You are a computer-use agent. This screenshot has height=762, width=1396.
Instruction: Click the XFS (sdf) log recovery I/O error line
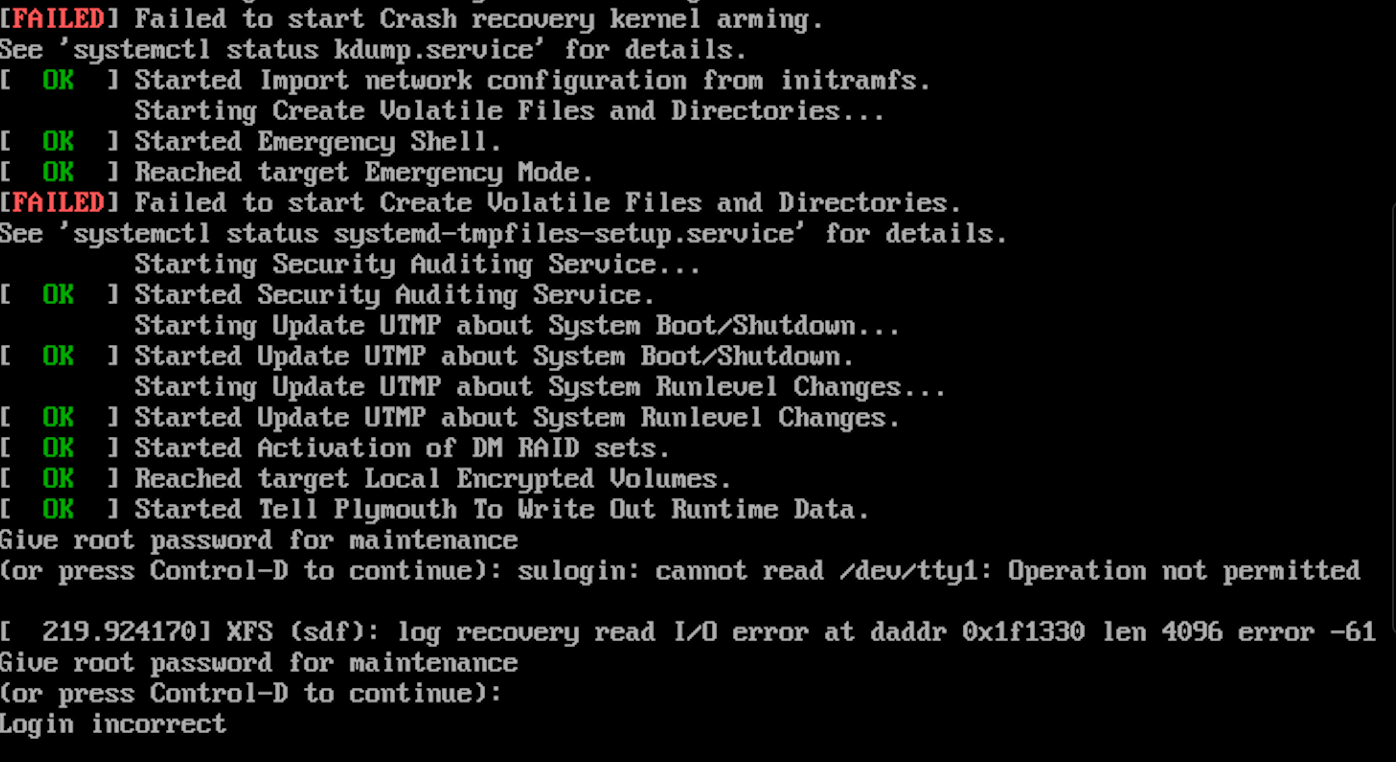click(x=688, y=632)
